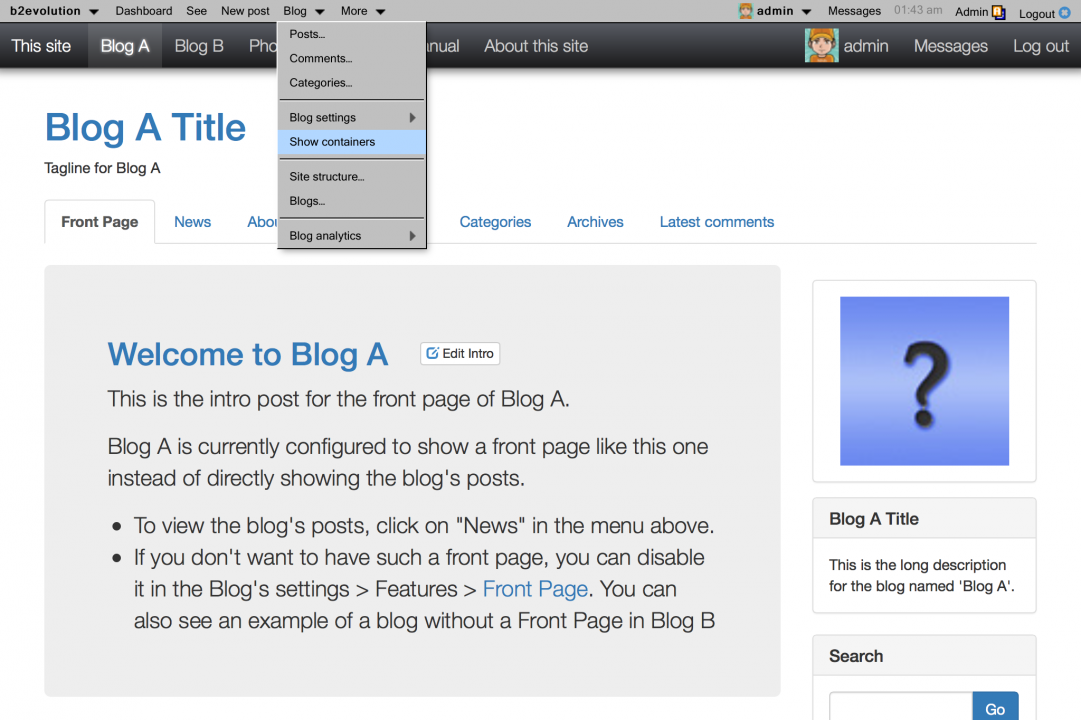Click the Blog A Title heading link

[x=145, y=128]
